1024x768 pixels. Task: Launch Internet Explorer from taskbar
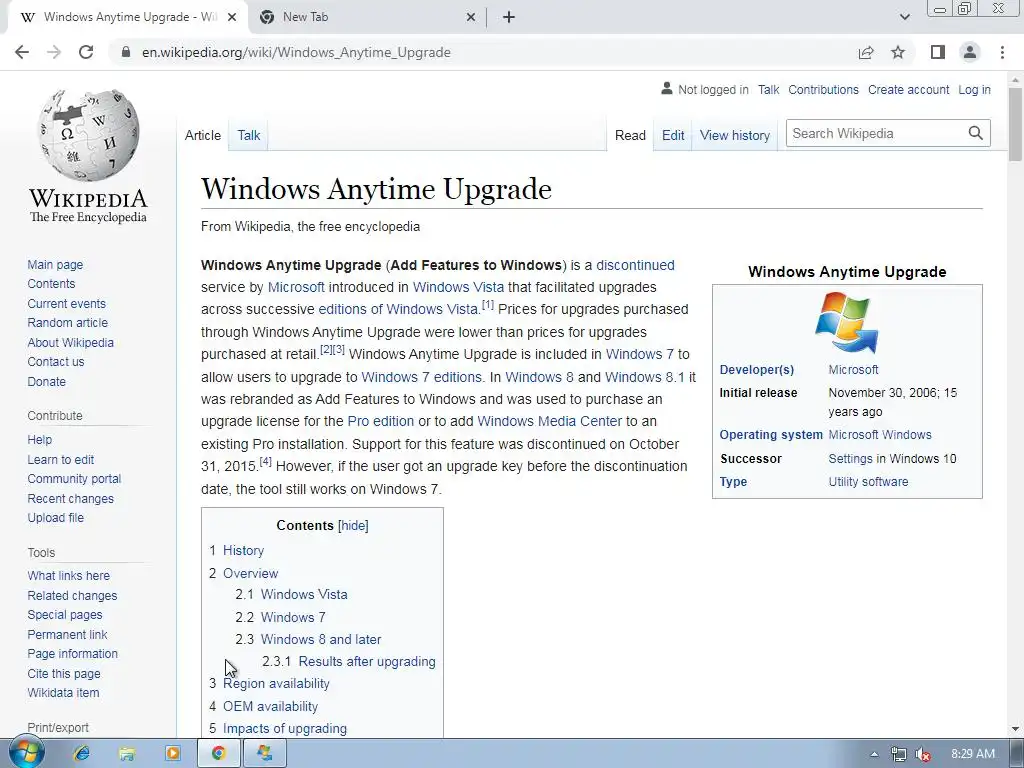tap(81, 754)
